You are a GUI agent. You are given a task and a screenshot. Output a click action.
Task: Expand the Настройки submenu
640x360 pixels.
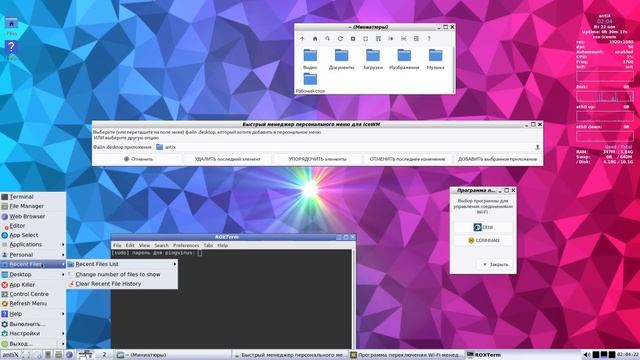[33, 333]
